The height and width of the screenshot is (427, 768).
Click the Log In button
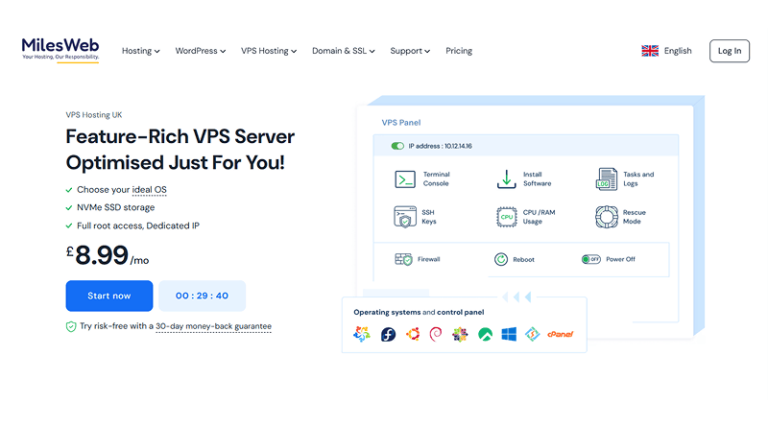tap(729, 51)
